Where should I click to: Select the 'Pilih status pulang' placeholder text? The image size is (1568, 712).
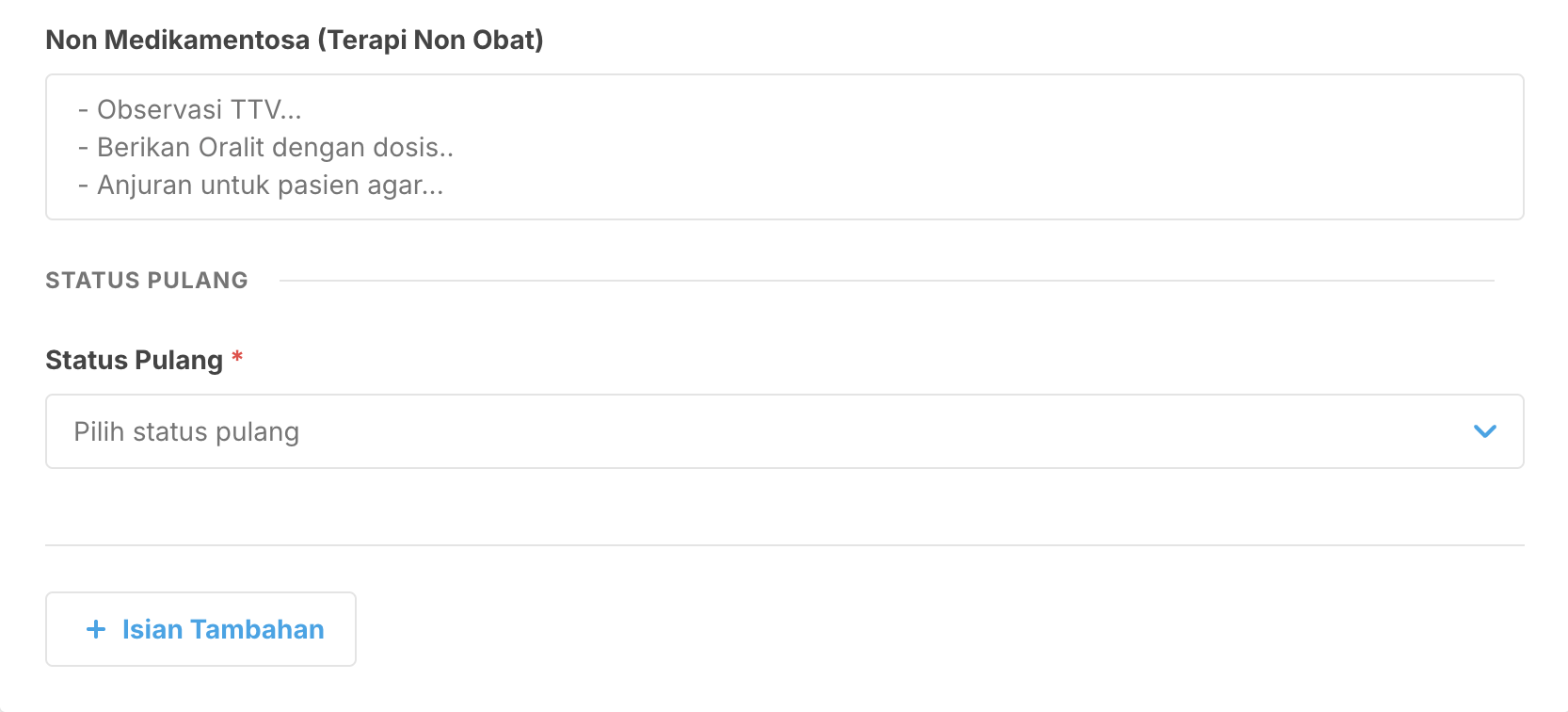[186, 431]
